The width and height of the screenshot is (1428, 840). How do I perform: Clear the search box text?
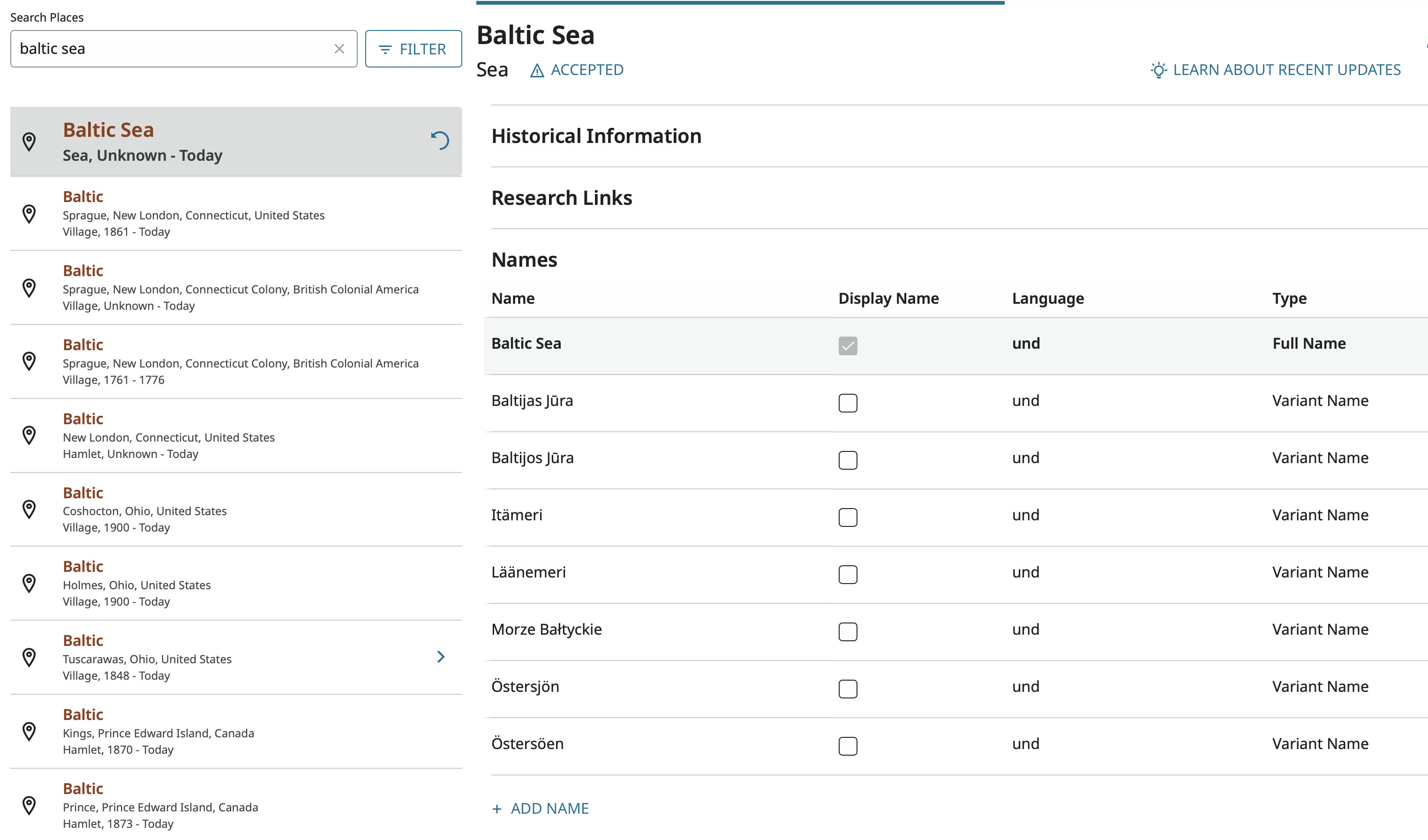coord(339,49)
